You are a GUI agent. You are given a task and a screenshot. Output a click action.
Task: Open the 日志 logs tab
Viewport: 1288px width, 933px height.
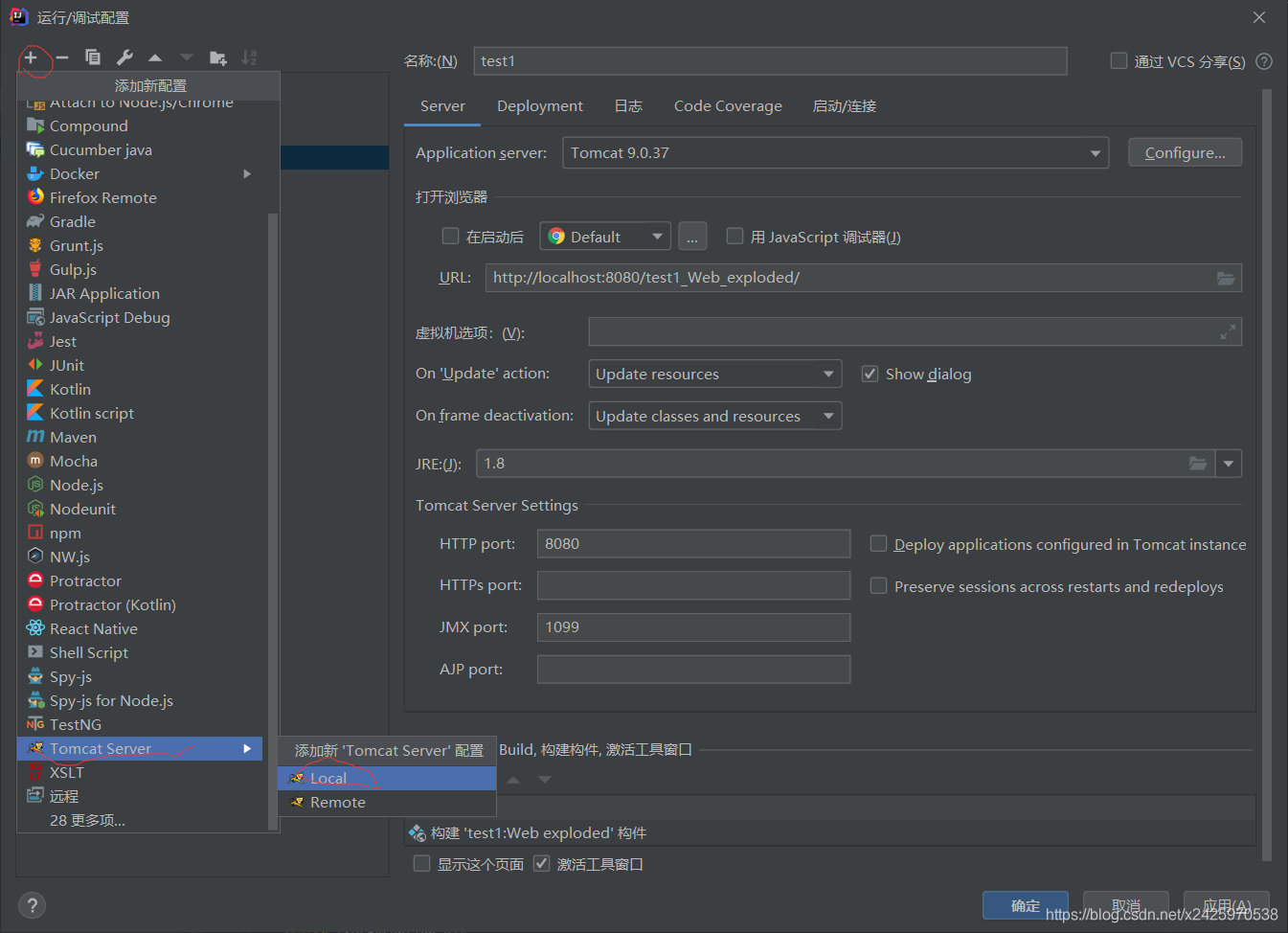pyautogui.click(x=628, y=106)
